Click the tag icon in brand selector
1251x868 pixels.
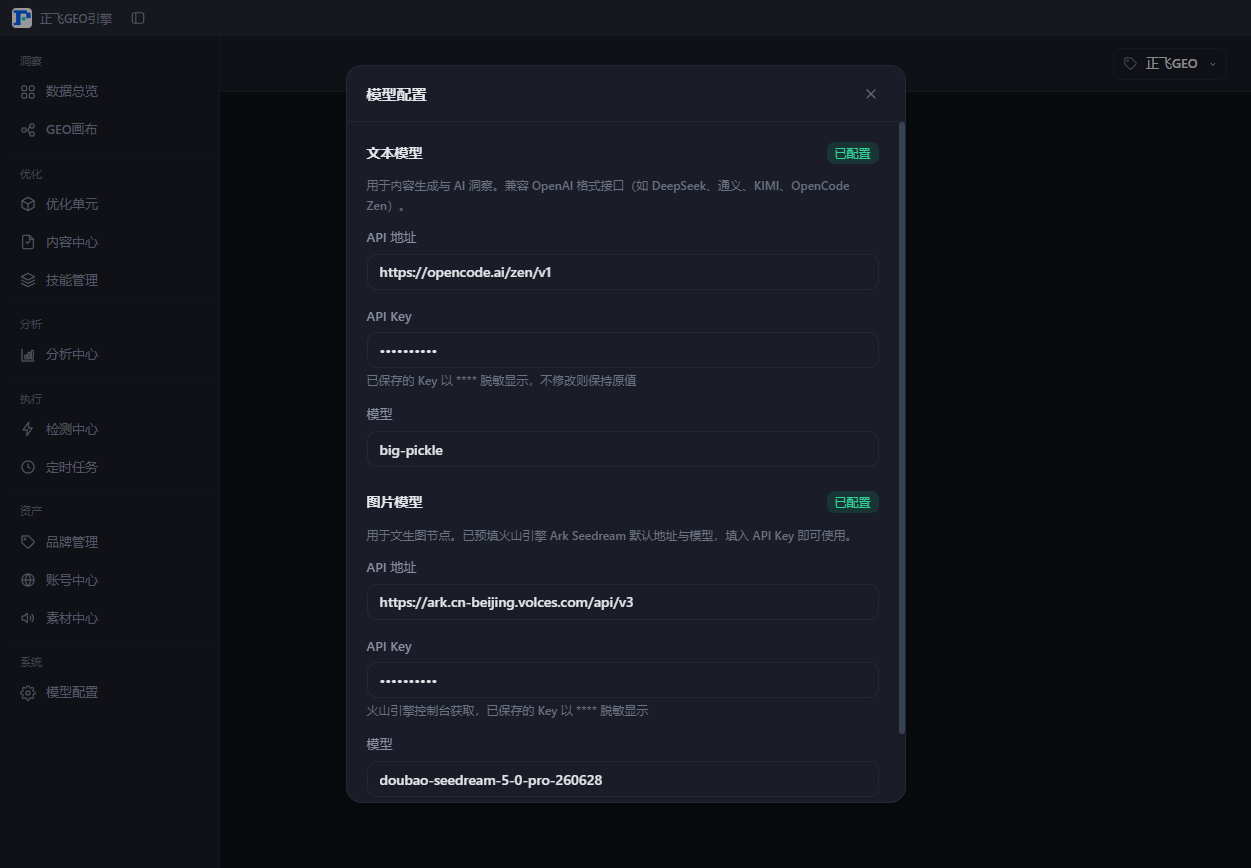point(1130,63)
